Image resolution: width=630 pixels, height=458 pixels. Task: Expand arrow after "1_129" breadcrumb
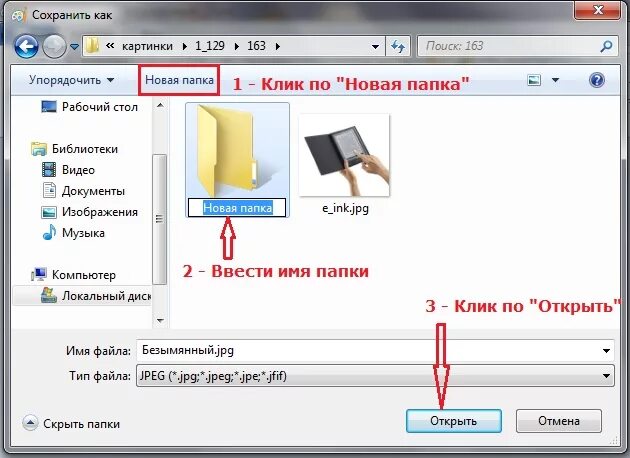237,47
